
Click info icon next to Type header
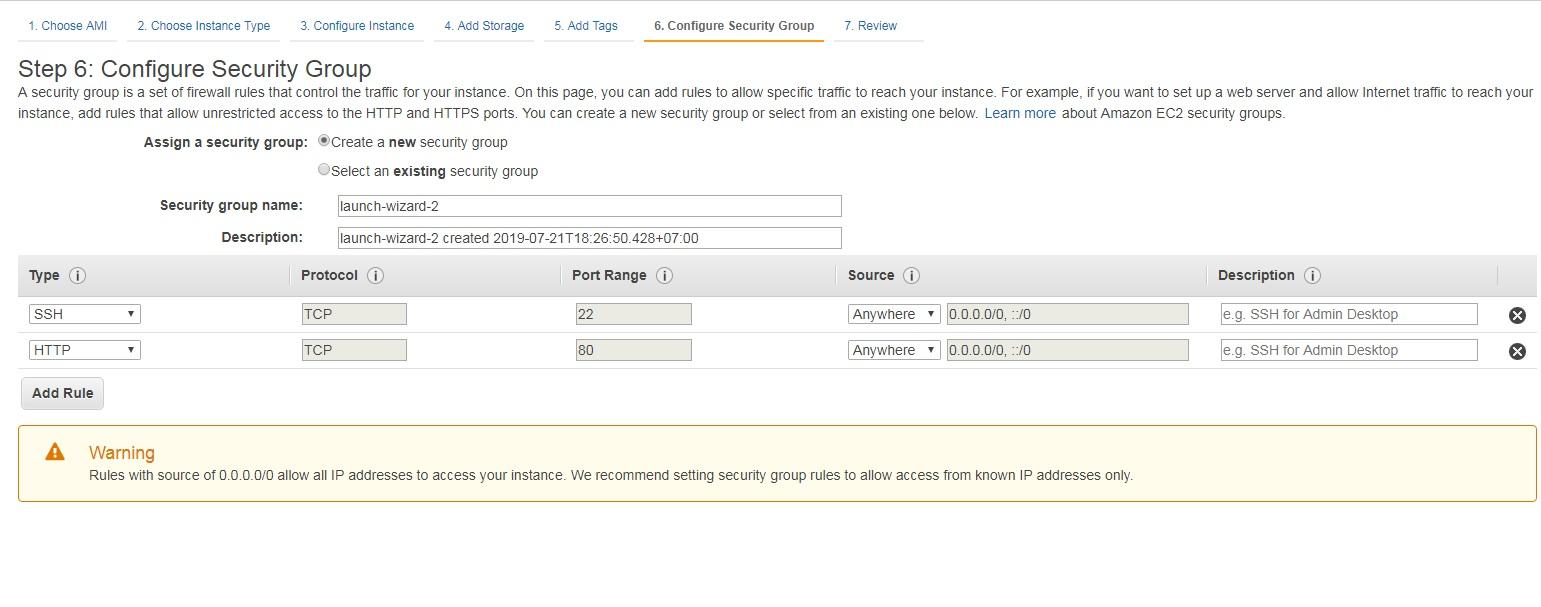pos(77,276)
